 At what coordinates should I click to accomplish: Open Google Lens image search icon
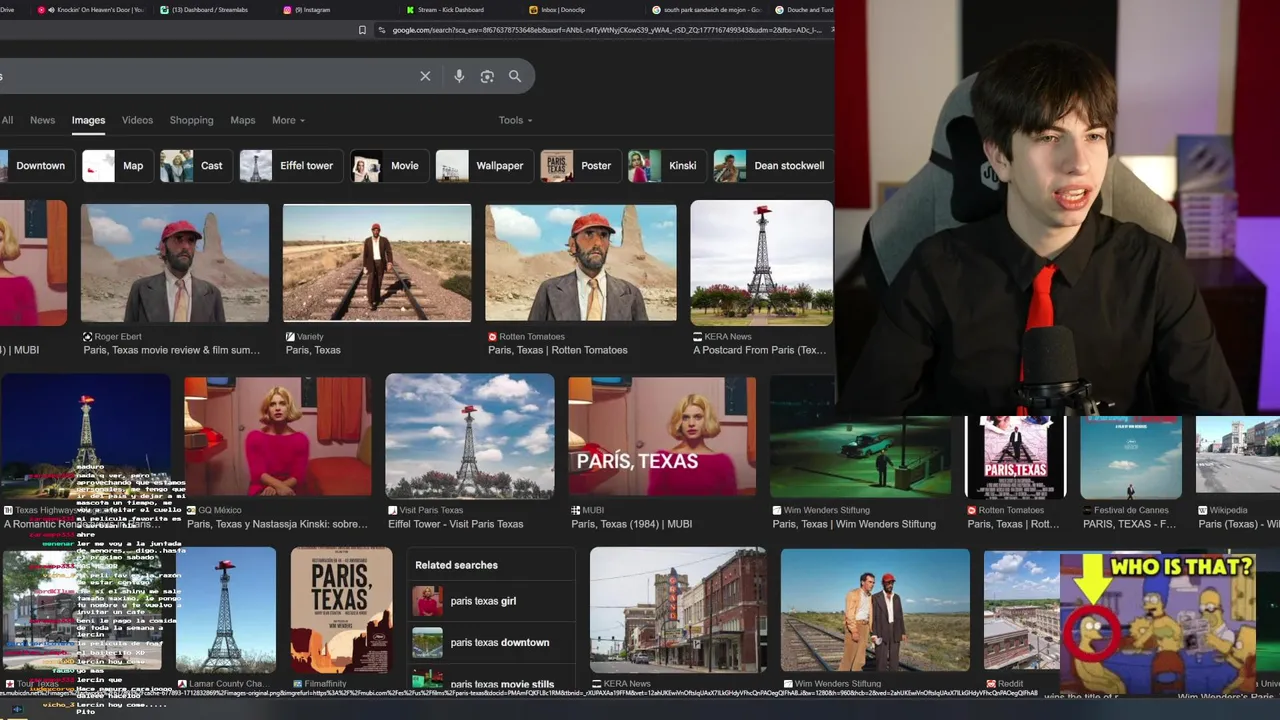pos(487,76)
